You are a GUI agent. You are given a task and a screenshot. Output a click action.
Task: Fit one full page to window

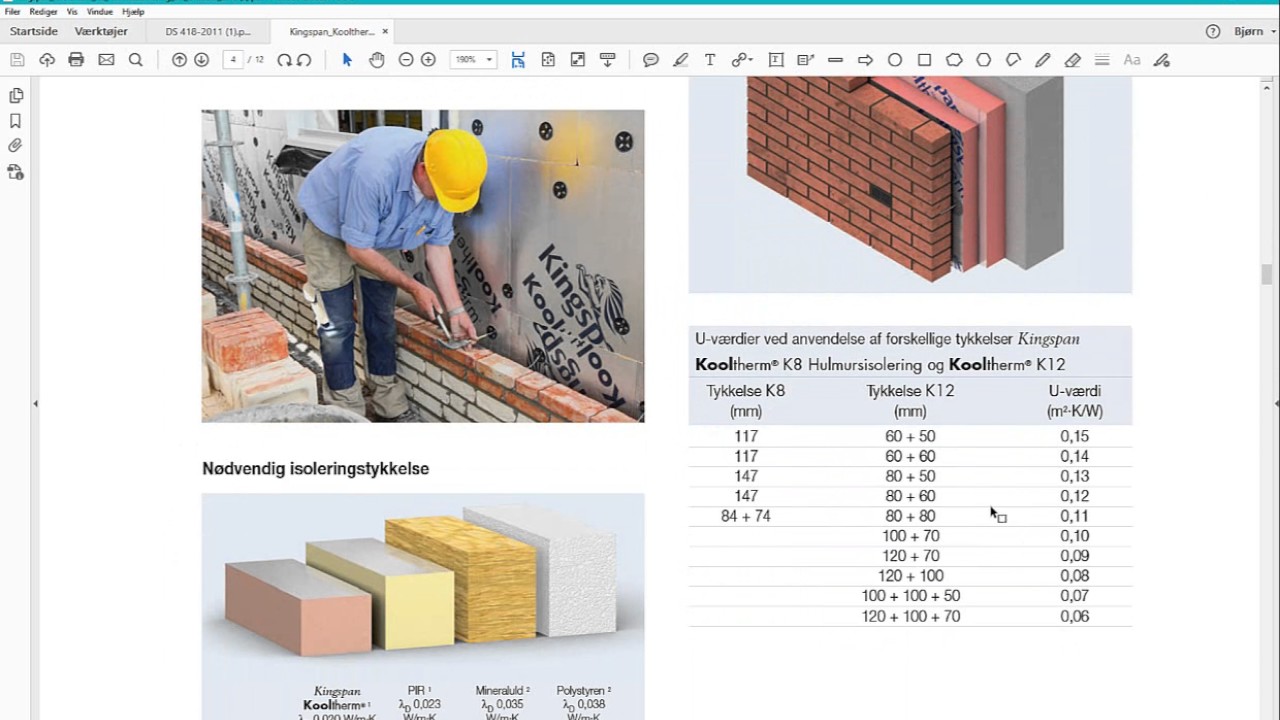coord(548,60)
